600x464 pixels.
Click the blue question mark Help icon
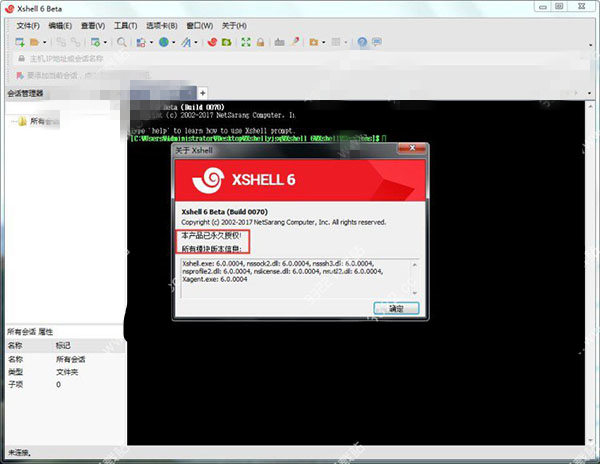(362, 42)
